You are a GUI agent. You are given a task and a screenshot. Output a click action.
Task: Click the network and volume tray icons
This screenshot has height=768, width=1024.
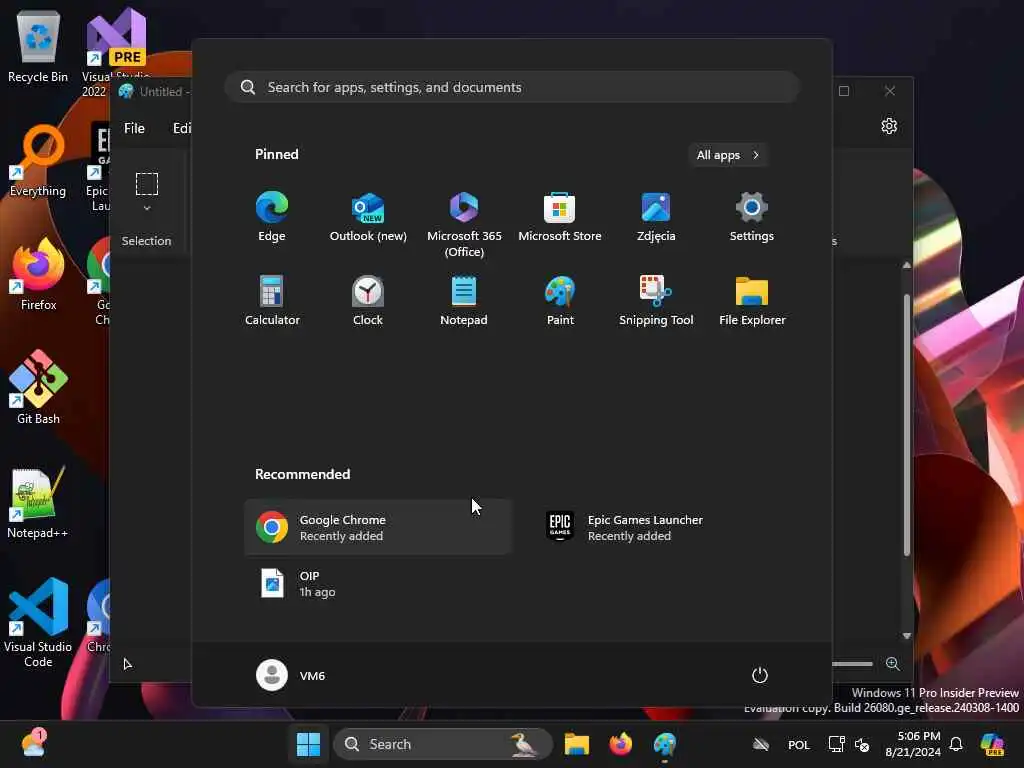[x=848, y=744]
